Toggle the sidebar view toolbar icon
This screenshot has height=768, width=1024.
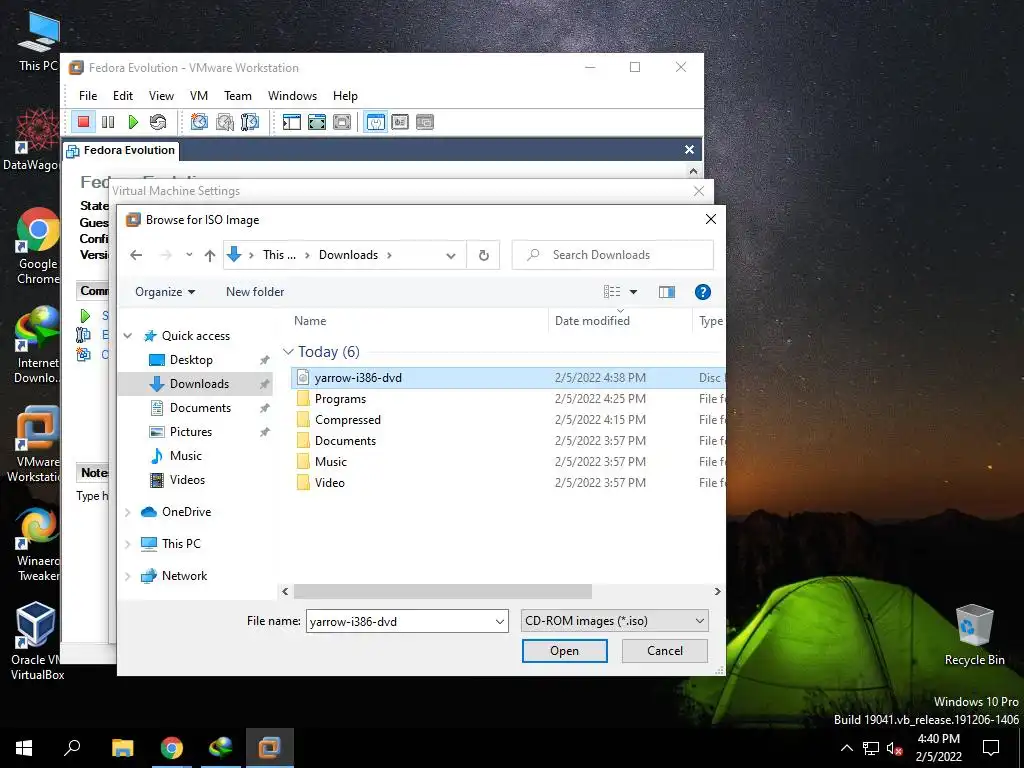[292, 122]
